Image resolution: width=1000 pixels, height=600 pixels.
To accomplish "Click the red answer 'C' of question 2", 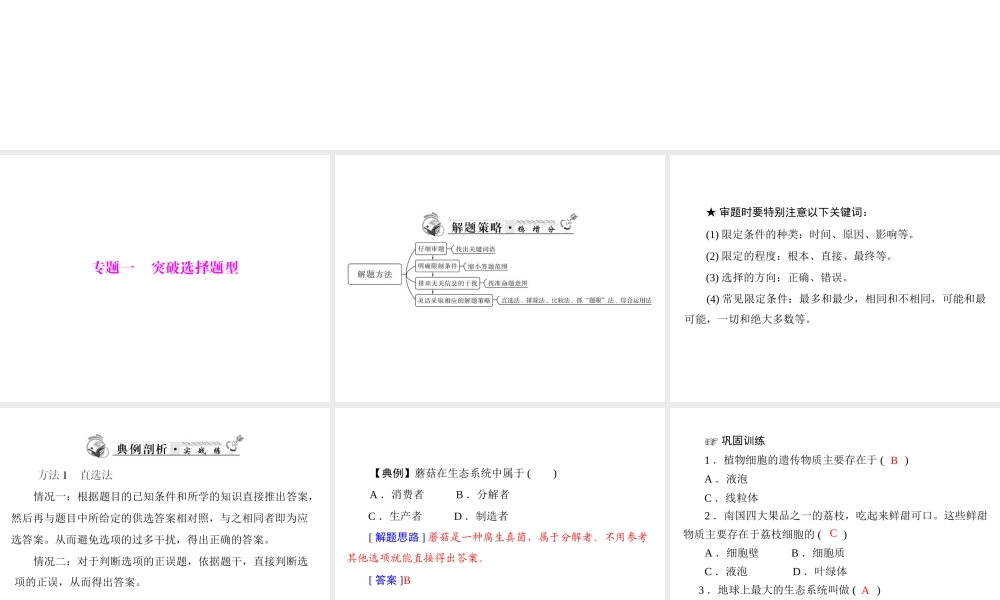I will (833, 534).
